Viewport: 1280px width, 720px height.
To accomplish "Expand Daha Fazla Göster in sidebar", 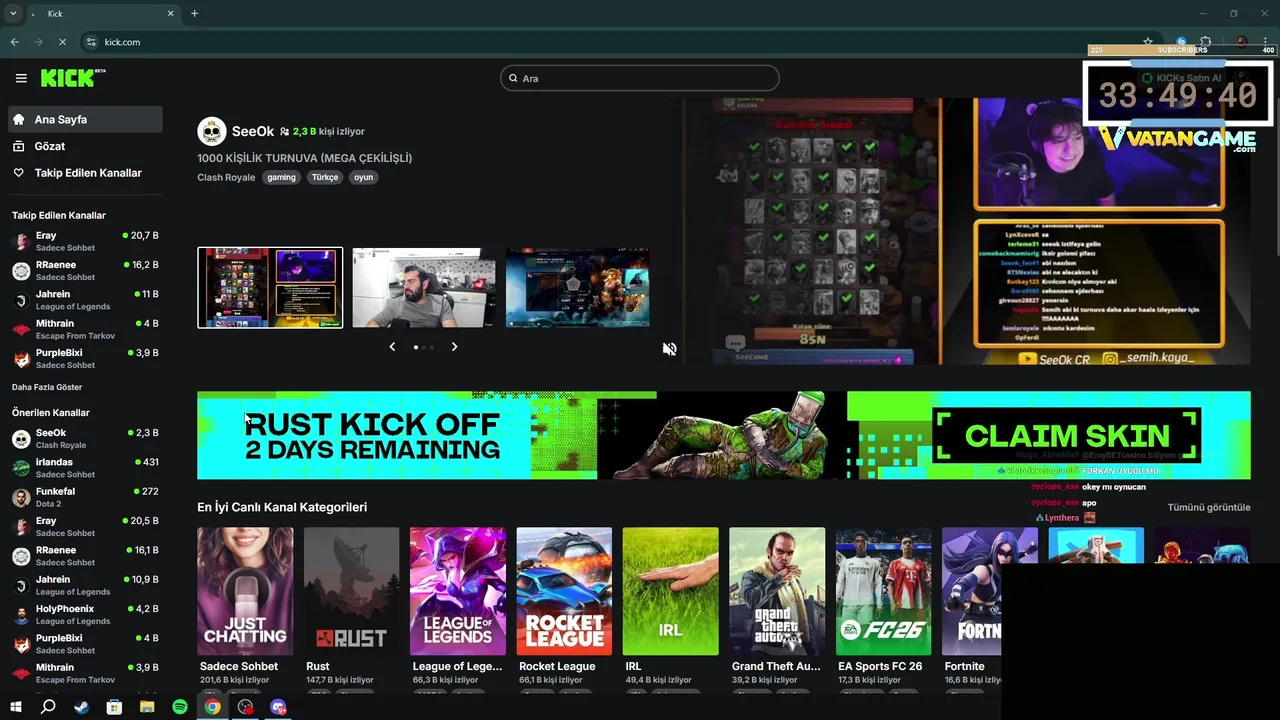I will [47, 387].
